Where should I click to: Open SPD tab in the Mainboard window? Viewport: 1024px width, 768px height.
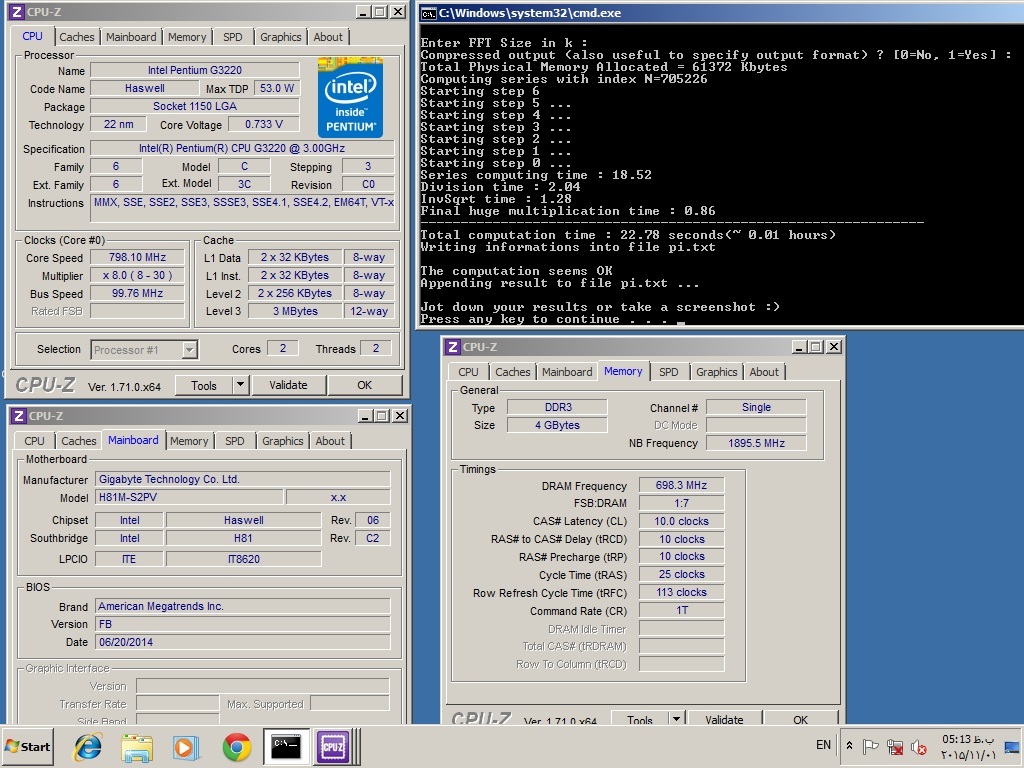234,441
